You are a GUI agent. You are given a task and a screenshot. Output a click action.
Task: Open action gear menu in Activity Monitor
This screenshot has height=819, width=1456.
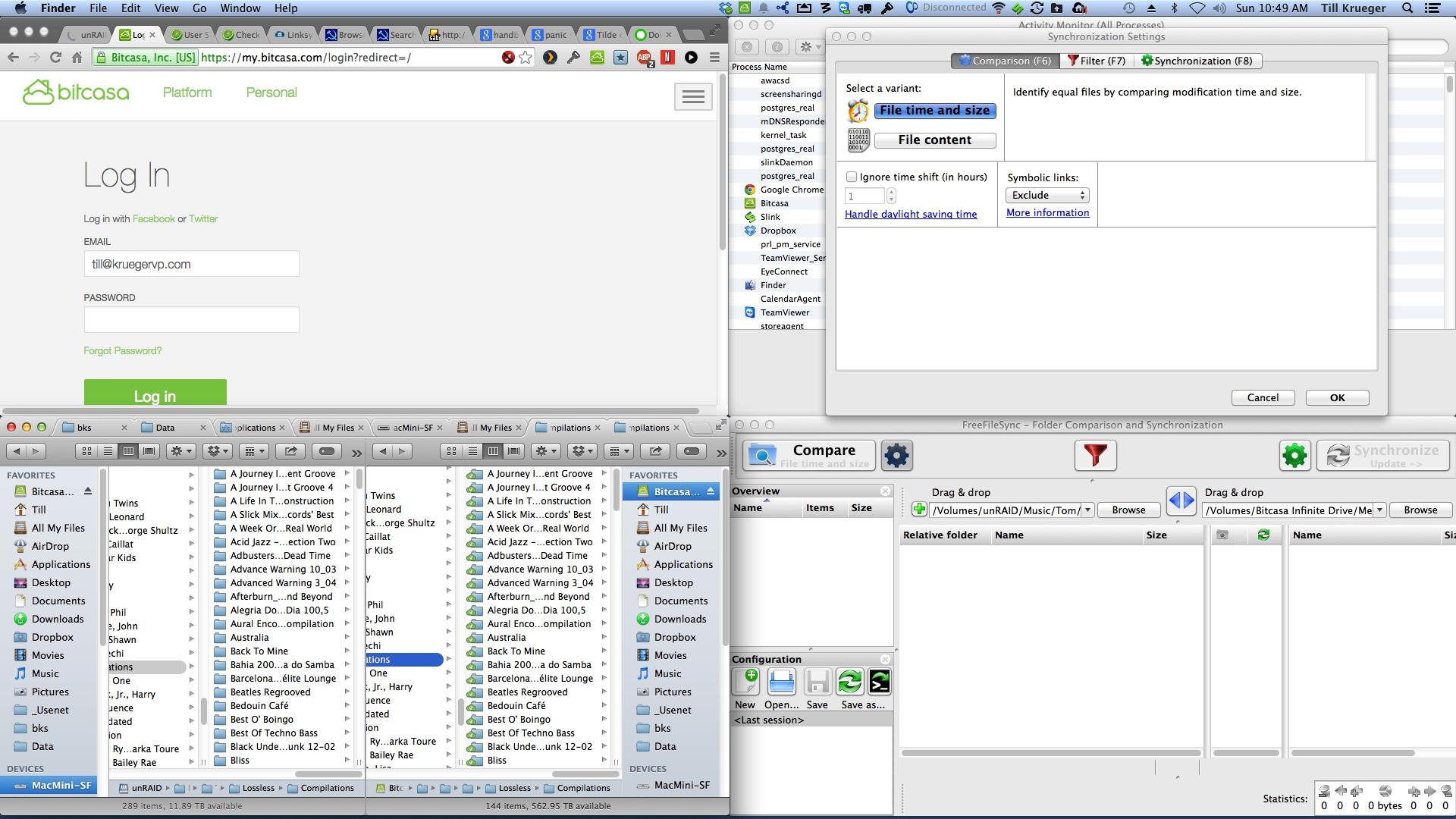pyautogui.click(x=809, y=47)
